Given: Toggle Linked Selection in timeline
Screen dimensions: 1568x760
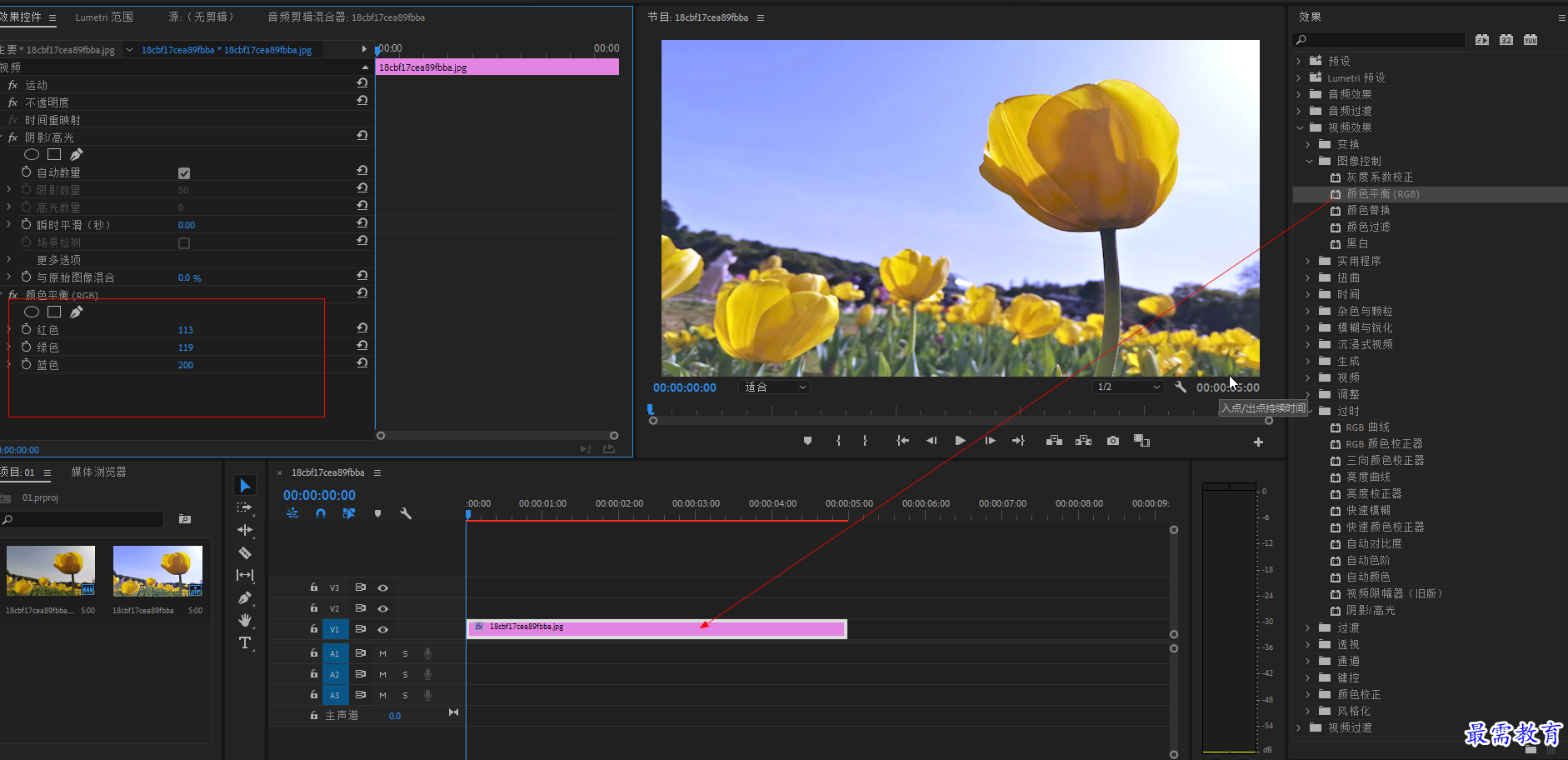Looking at the screenshot, I should (349, 513).
